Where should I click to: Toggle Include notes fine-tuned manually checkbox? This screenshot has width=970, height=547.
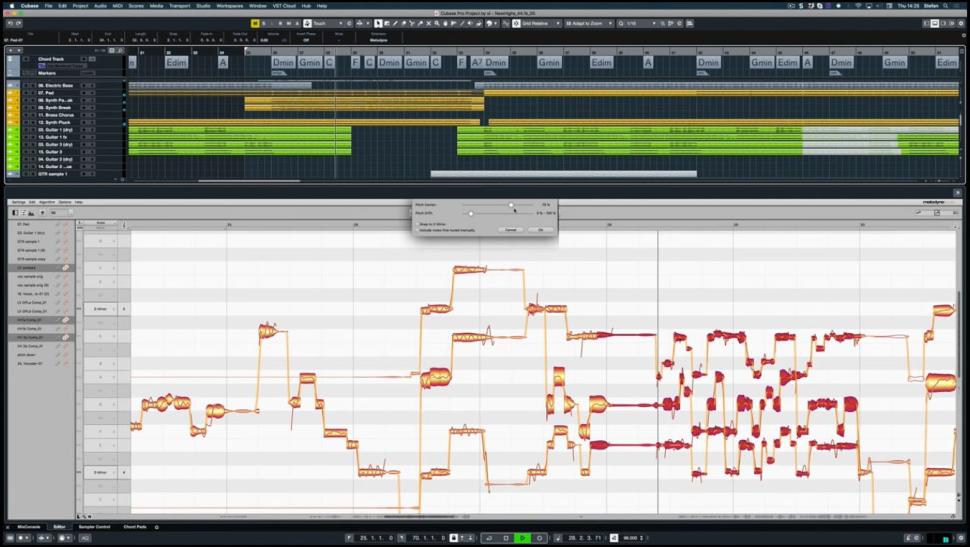[x=417, y=229]
